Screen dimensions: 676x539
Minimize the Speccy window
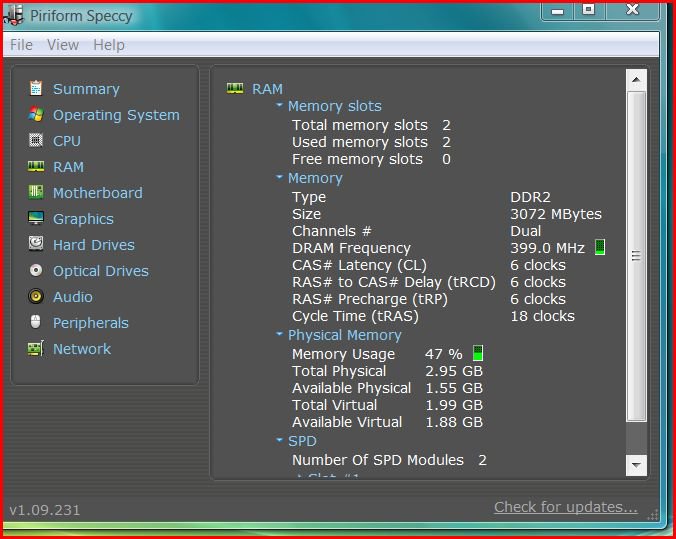pos(557,11)
